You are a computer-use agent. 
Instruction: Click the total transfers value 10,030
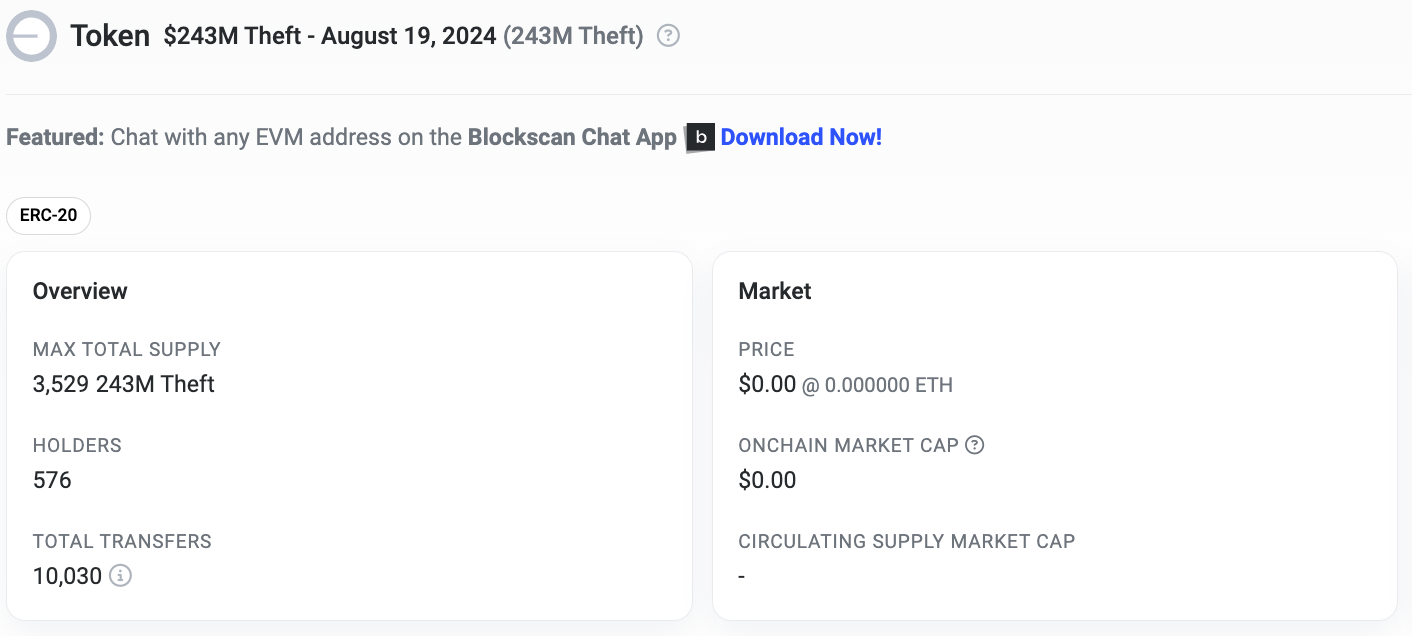(x=68, y=576)
